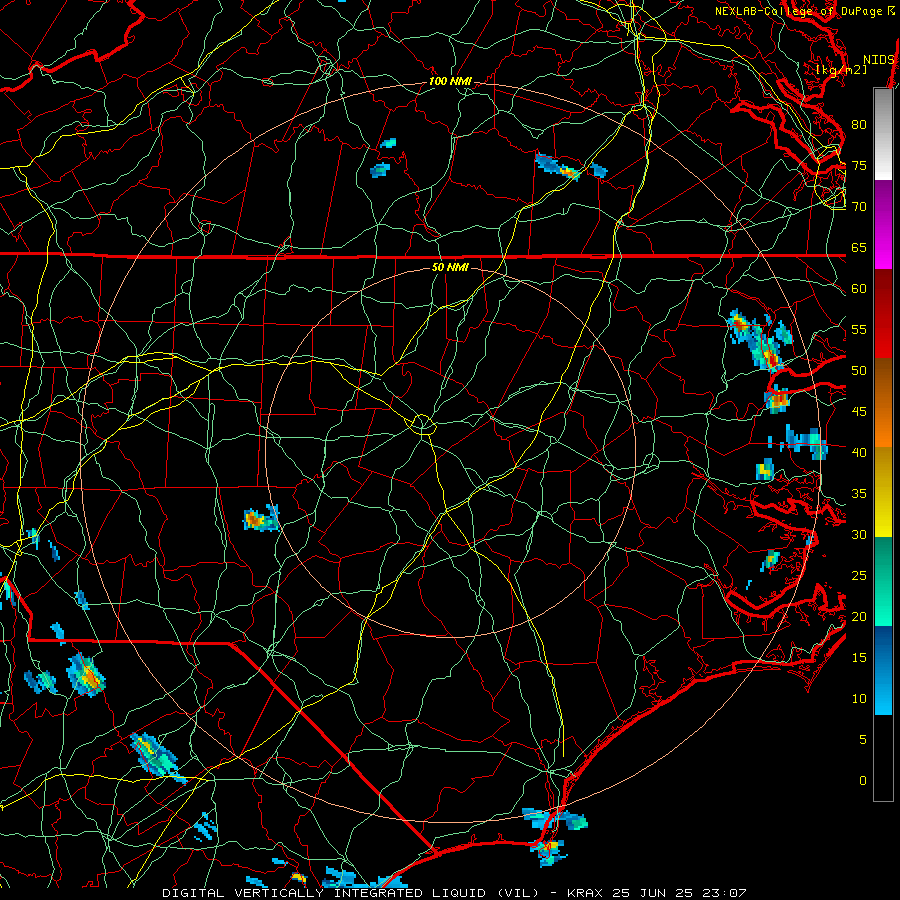Click the legend value 45
This screenshot has width=900, height=900.
859,412
